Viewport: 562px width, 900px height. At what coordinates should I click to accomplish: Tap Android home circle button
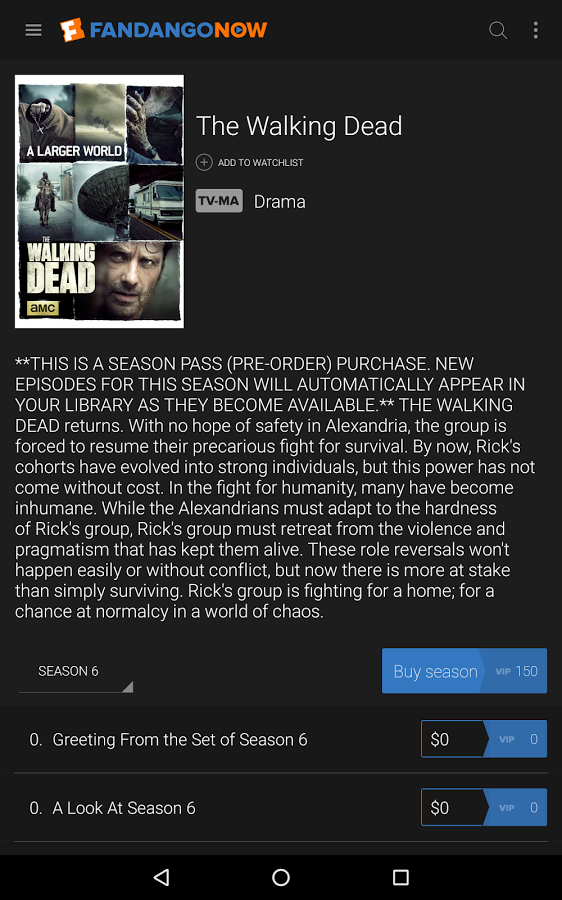281,876
